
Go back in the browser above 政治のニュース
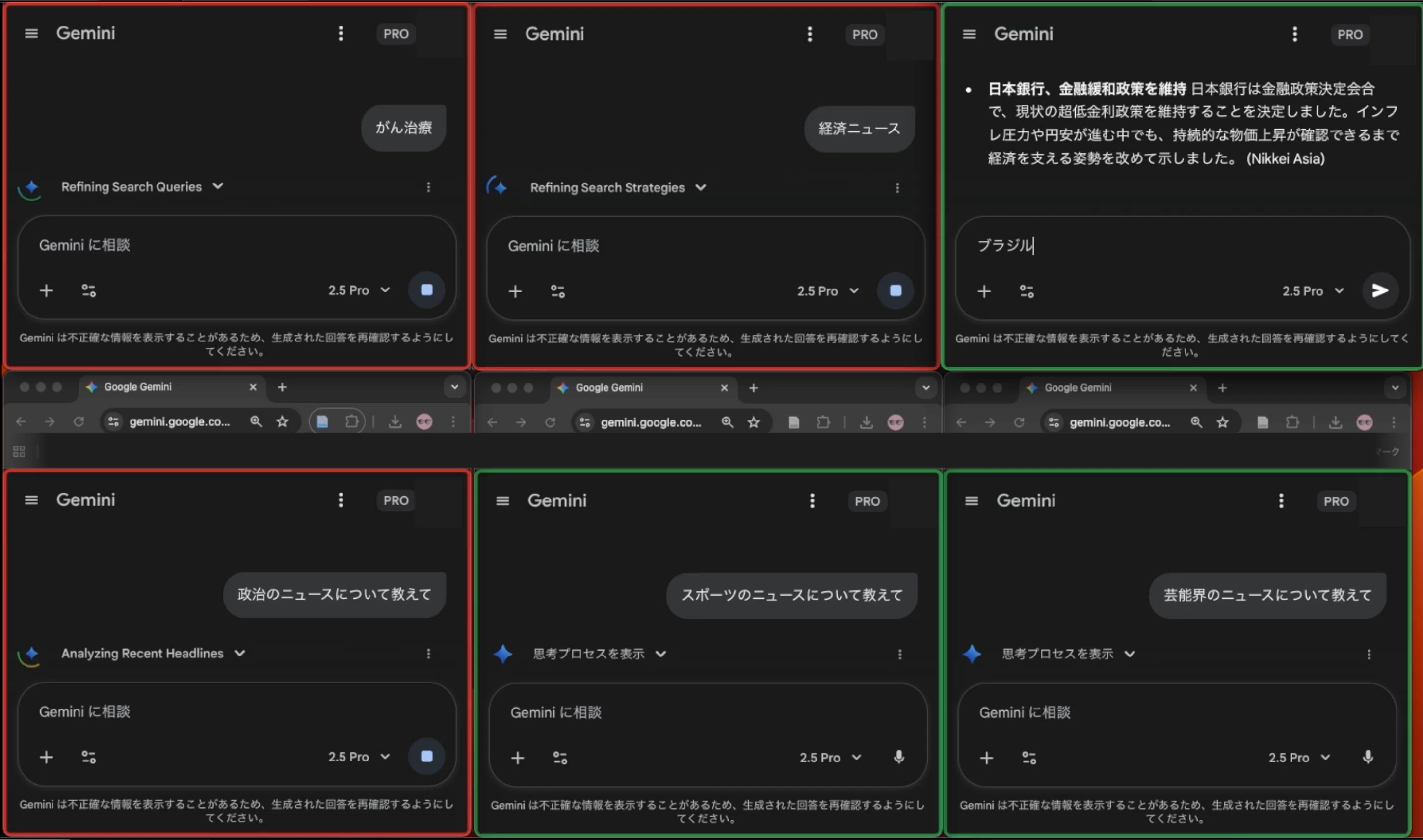[21, 421]
